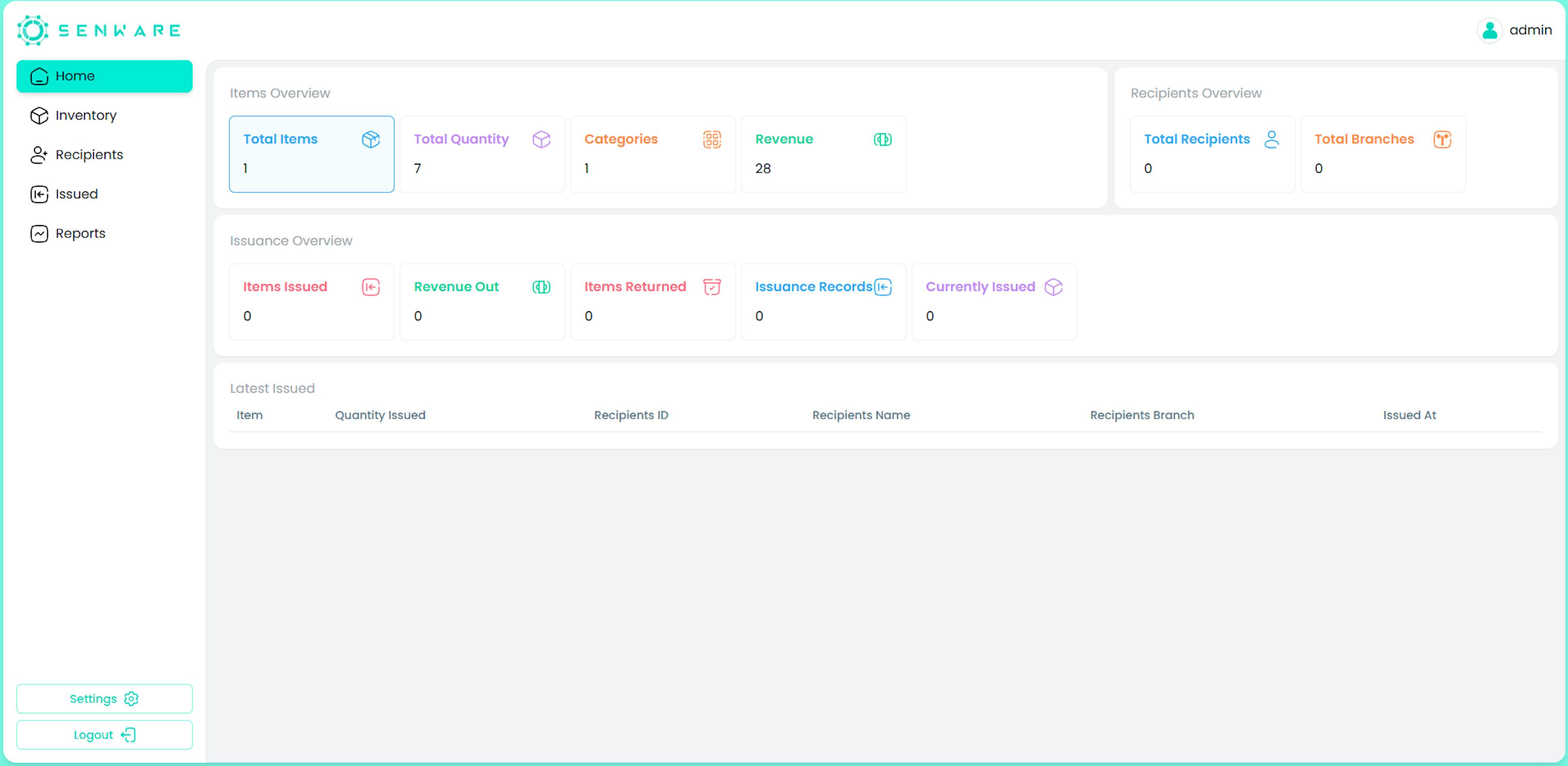Click the Total Quantity value 7
The width and height of the screenshot is (1568, 766).
pos(418,169)
